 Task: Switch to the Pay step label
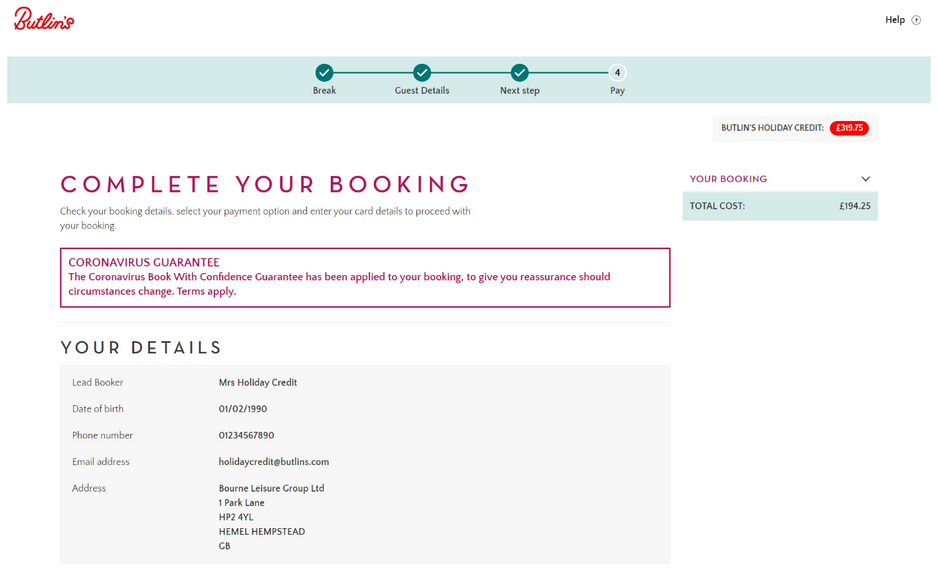[x=617, y=90]
